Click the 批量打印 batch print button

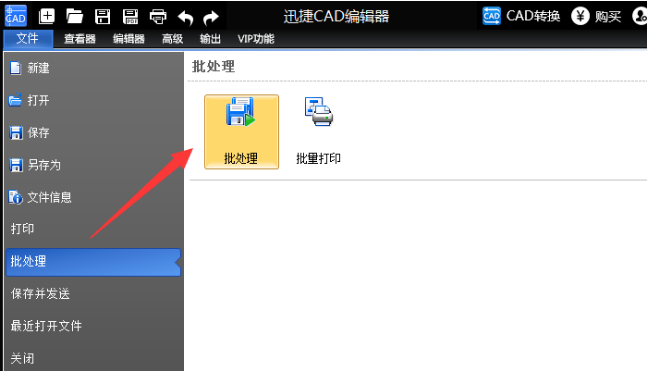pyautogui.click(x=318, y=132)
